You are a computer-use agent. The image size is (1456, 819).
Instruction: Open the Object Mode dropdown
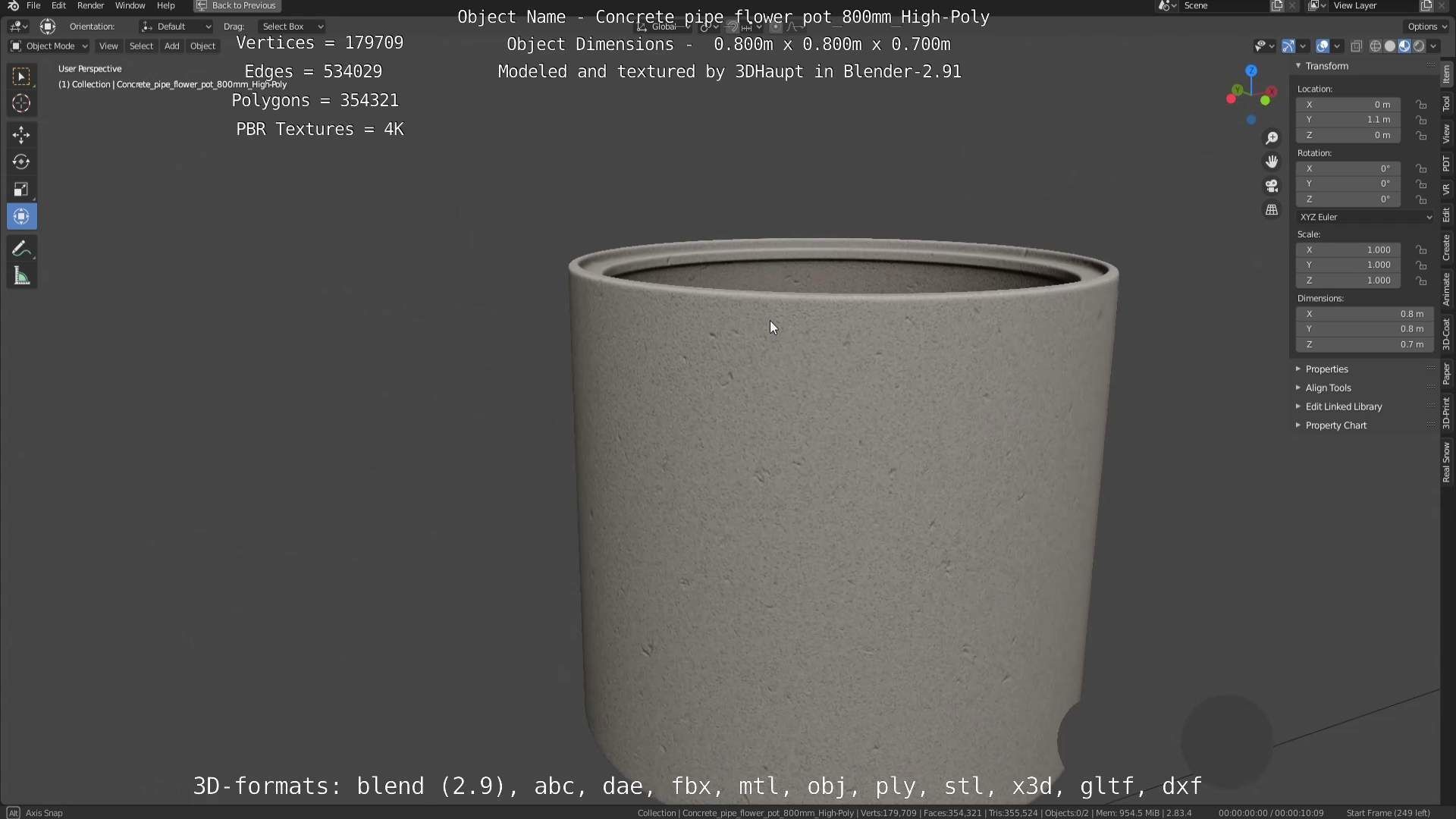pos(49,46)
